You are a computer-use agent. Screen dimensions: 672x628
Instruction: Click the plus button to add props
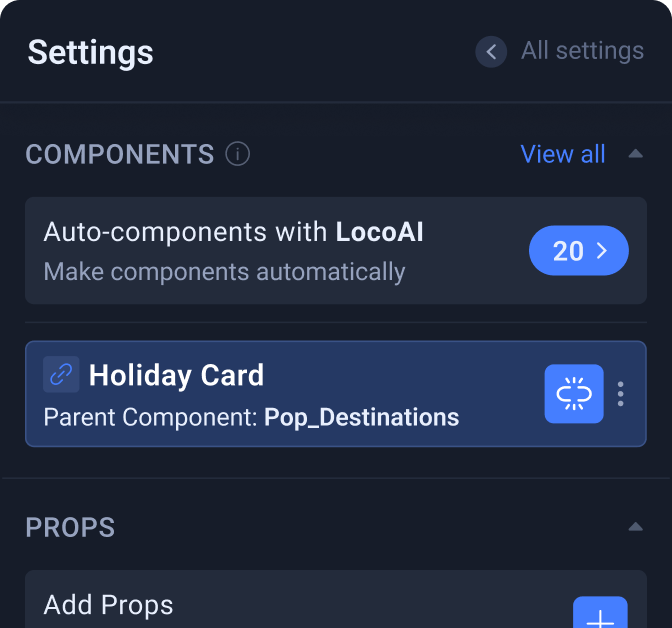point(600,613)
